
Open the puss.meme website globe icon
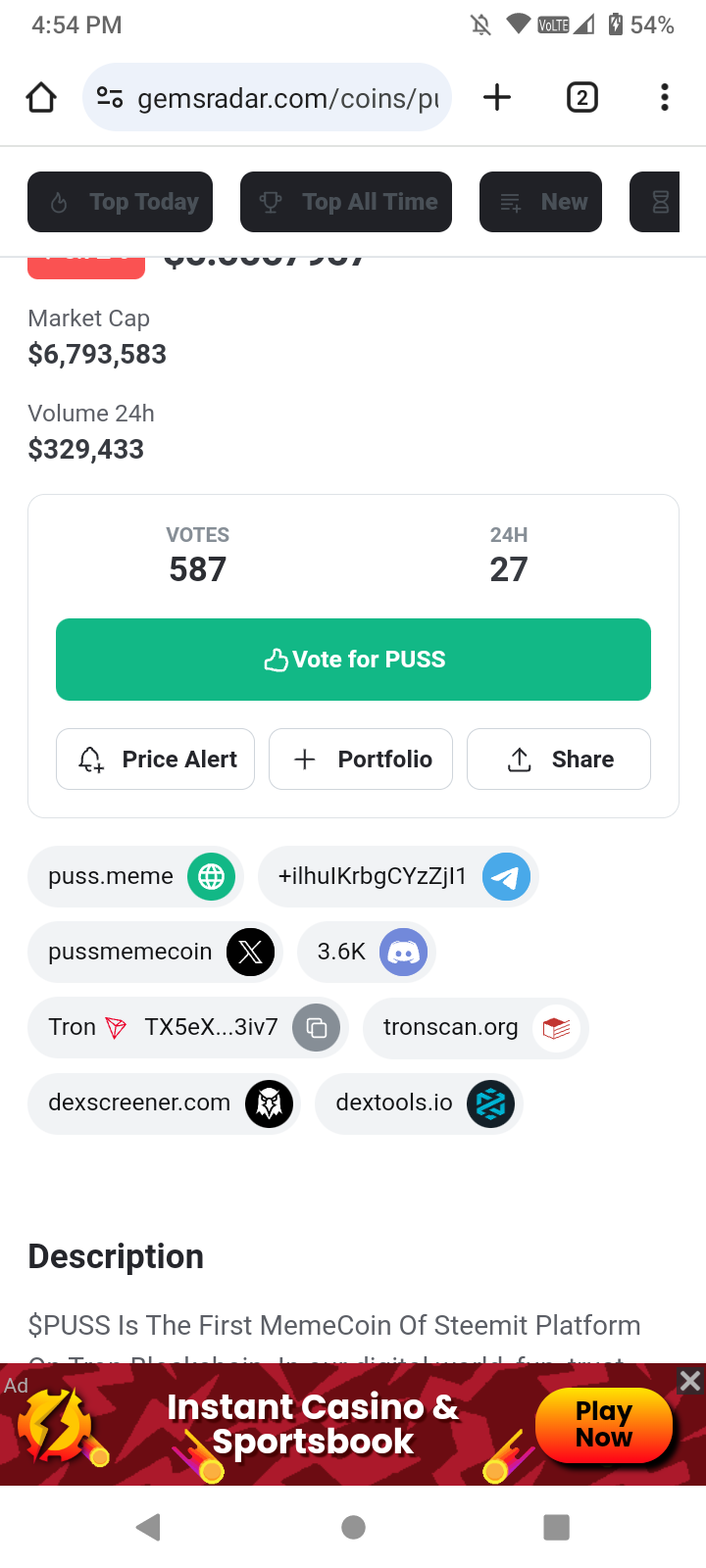click(212, 876)
